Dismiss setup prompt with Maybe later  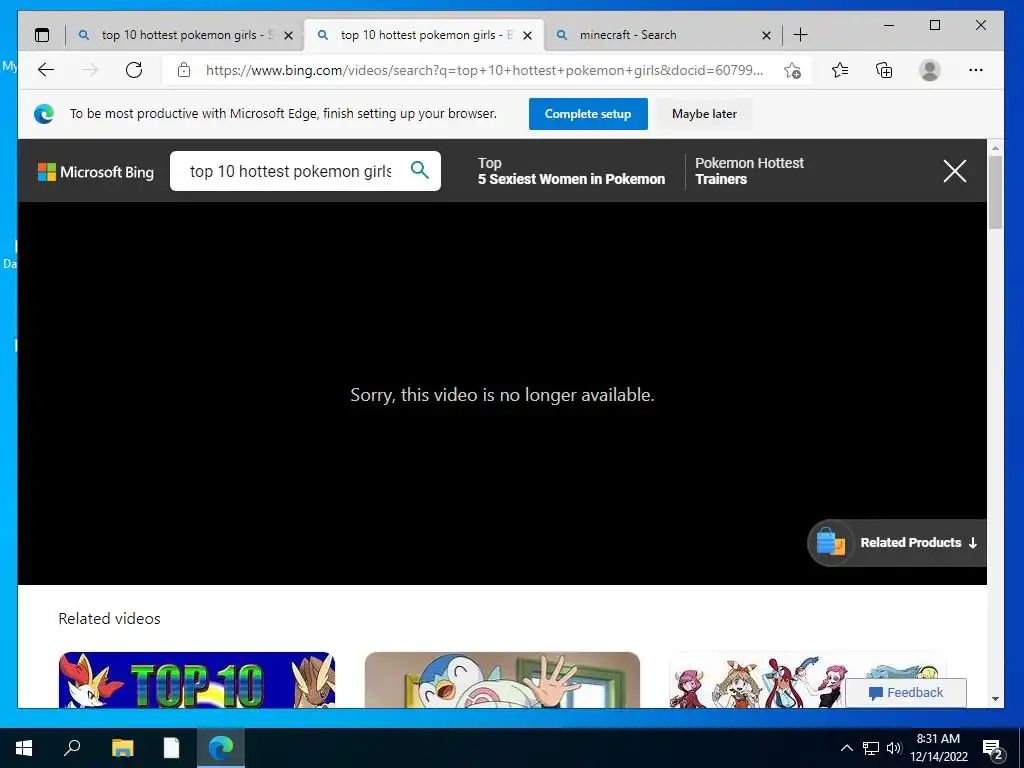coord(704,114)
